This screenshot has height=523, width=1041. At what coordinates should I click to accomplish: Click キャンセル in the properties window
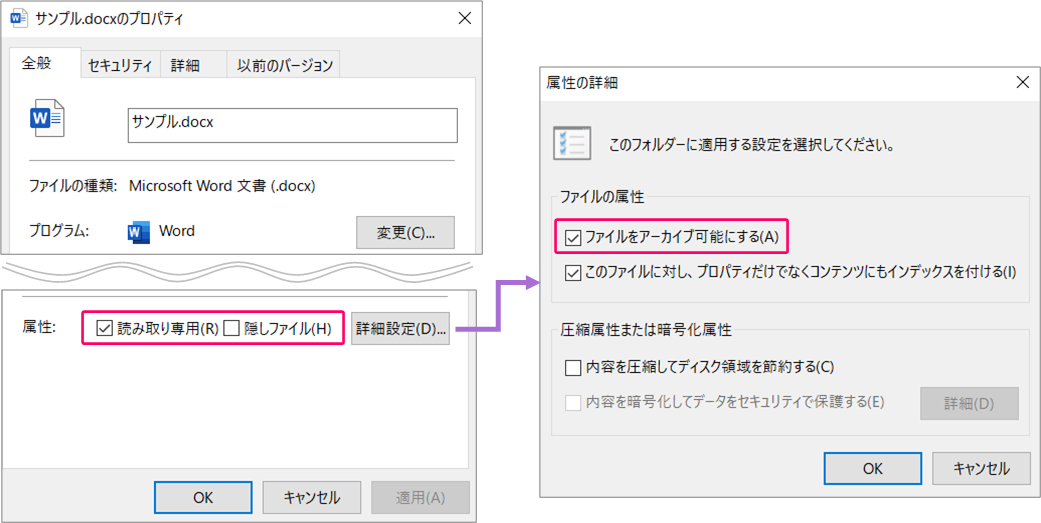pos(312,497)
